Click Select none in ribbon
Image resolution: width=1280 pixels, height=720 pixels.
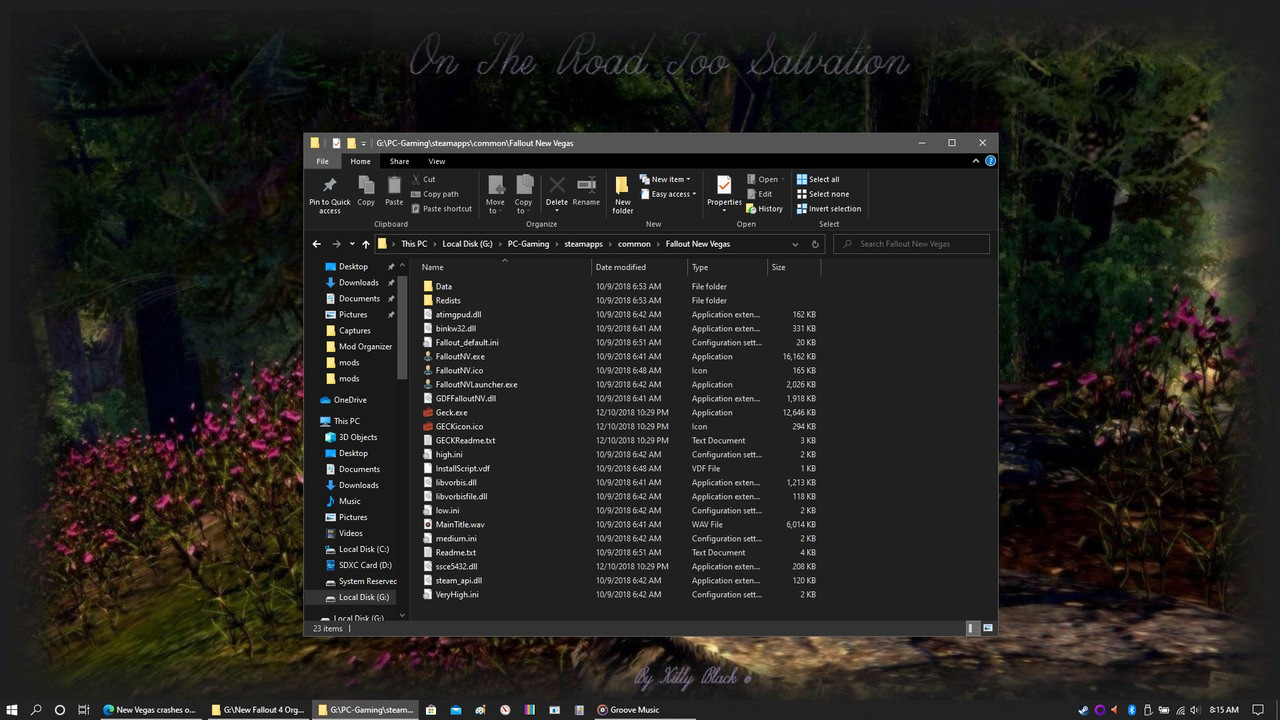(x=823, y=194)
